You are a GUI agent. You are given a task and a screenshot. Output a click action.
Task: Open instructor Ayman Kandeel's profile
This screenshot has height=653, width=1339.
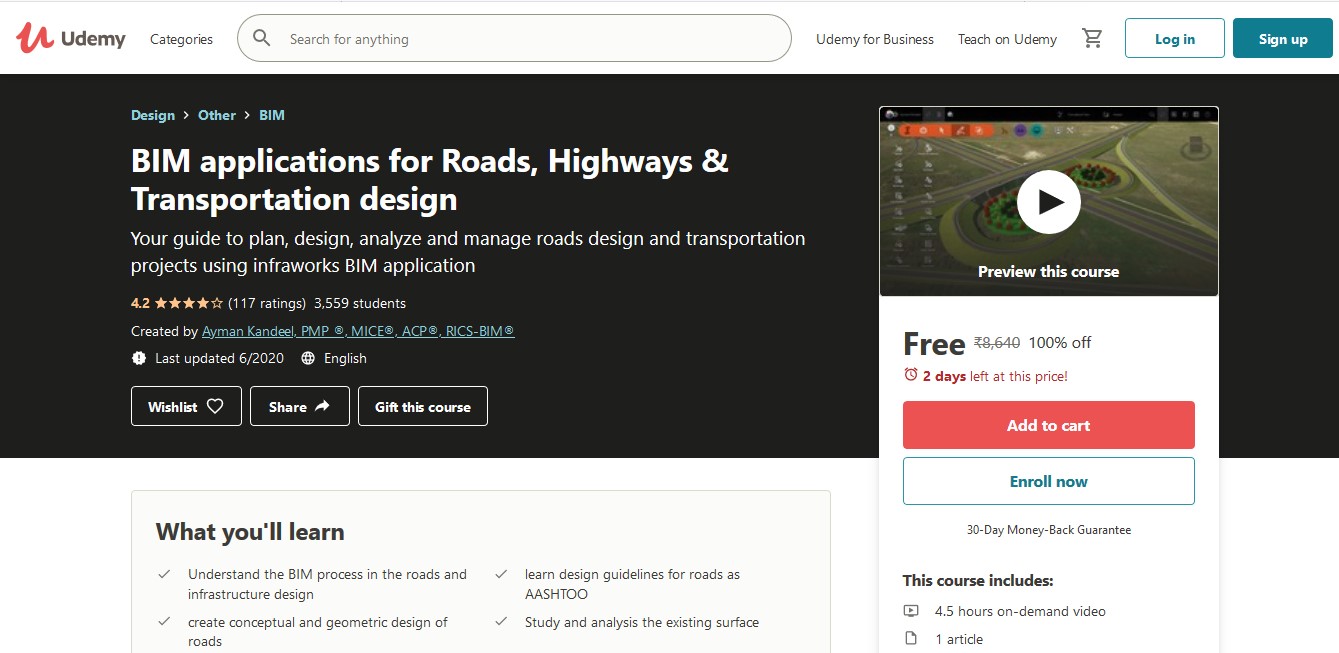click(x=358, y=331)
